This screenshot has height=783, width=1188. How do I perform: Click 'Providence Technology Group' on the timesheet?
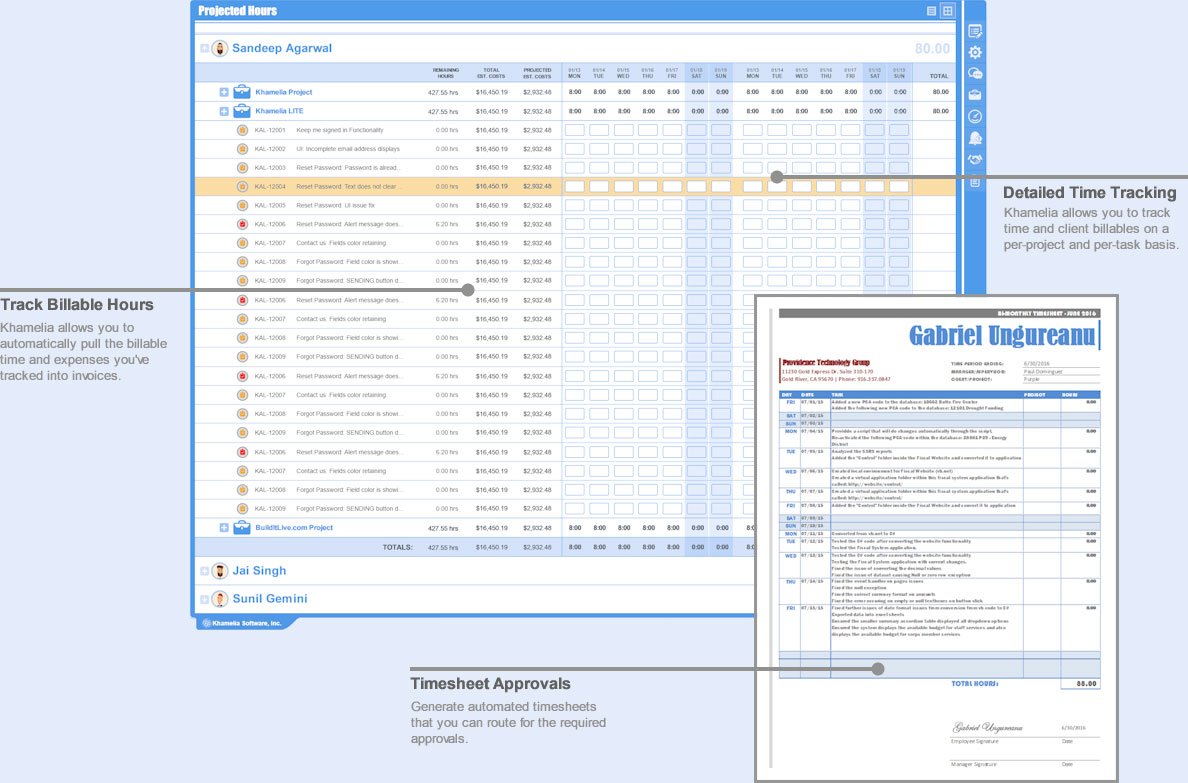click(826, 362)
